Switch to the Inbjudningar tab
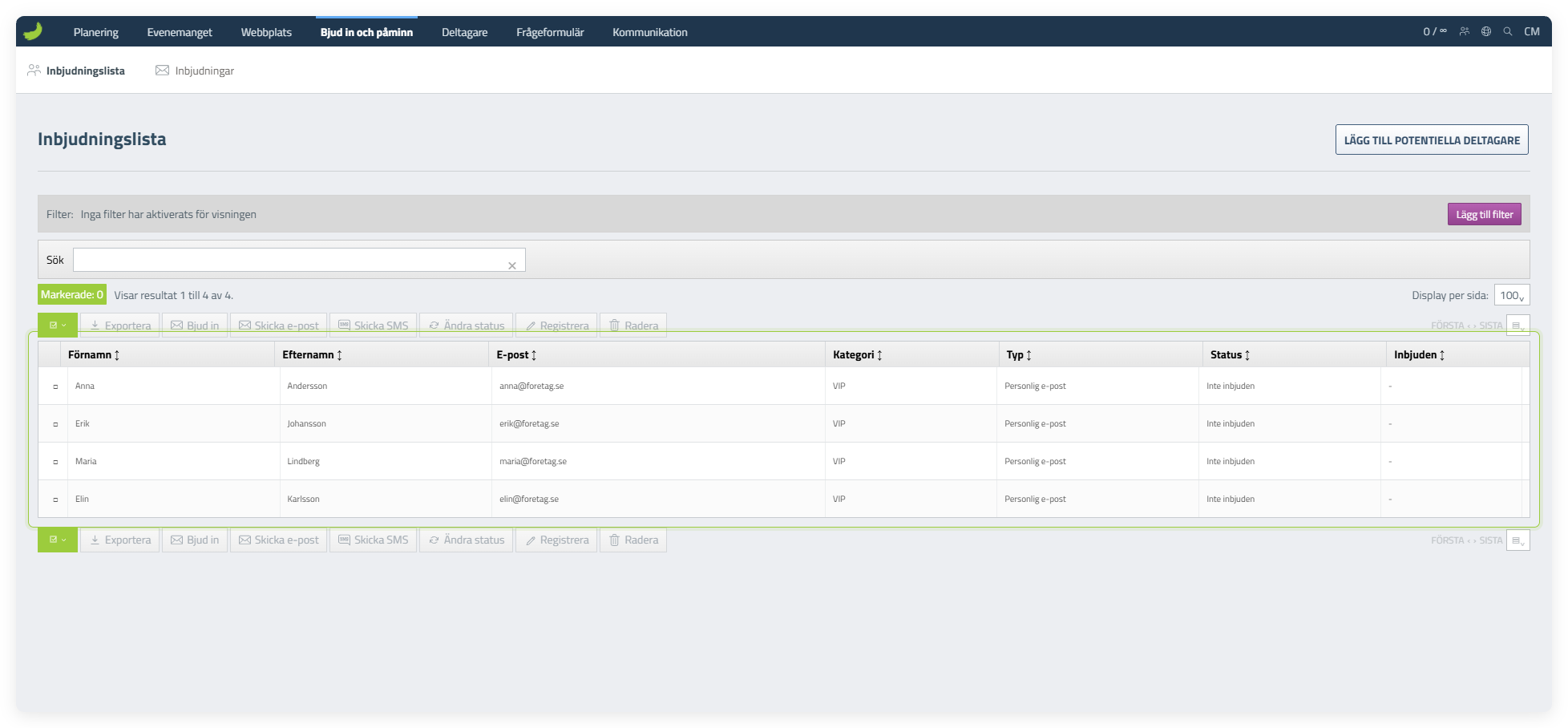This screenshot has height=728, width=1568. (195, 71)
